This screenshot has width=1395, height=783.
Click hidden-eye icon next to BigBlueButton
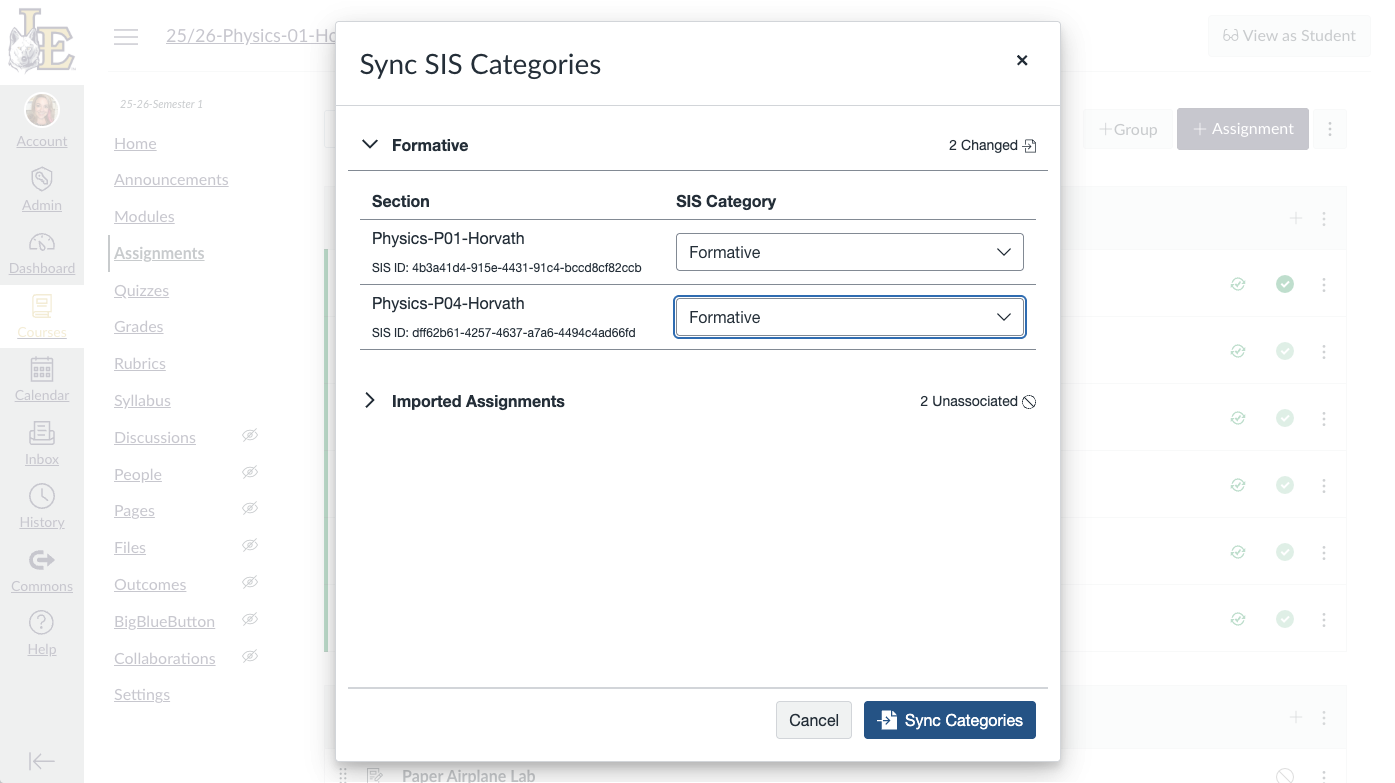point(250,619)
